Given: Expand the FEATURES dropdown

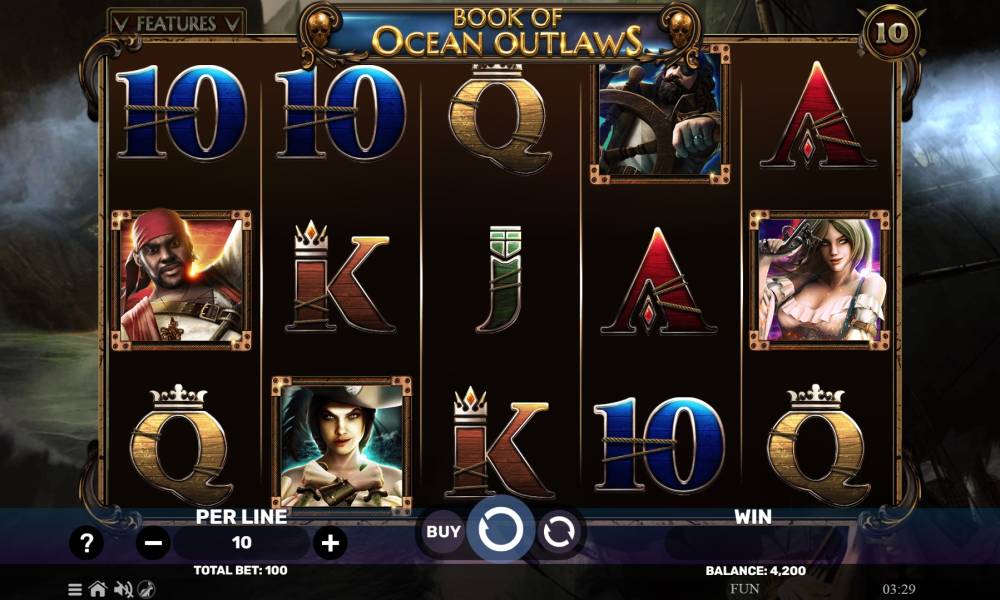Looking at the screenshot, I should pyautogui.click(x=177, y=24).
